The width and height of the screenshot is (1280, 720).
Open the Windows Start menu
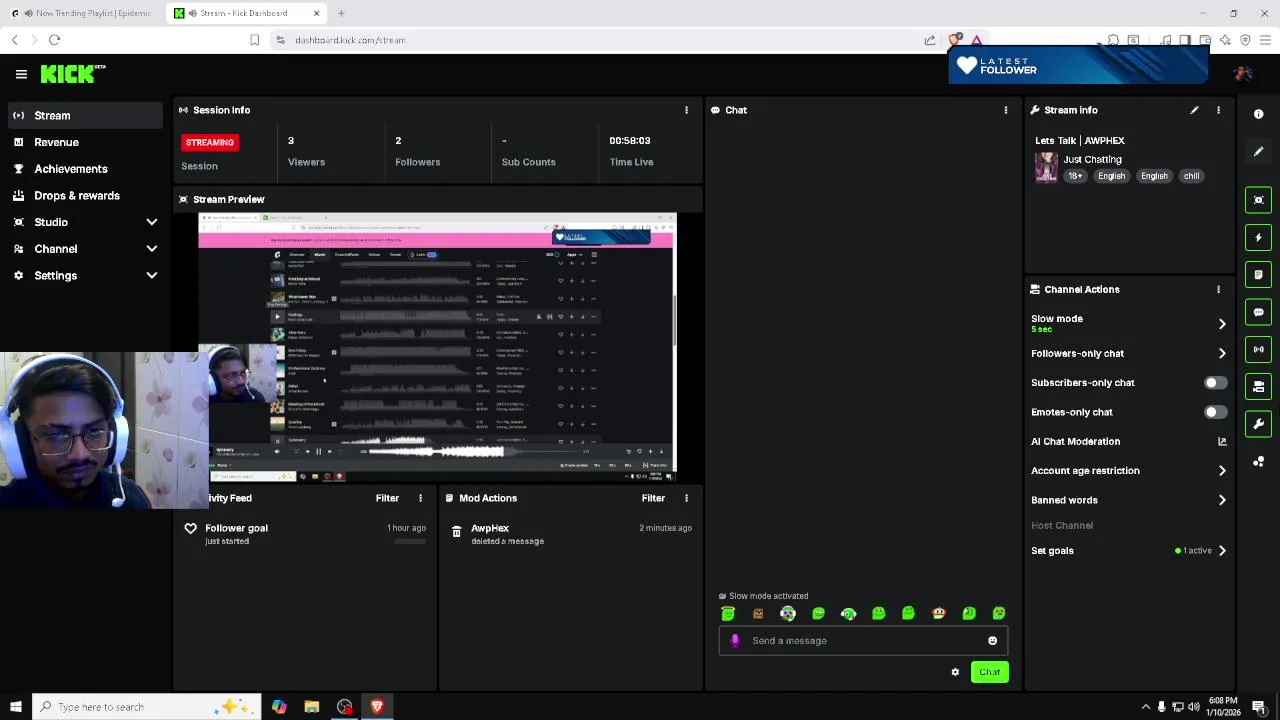pyautogui.click(x=15, y=707)
